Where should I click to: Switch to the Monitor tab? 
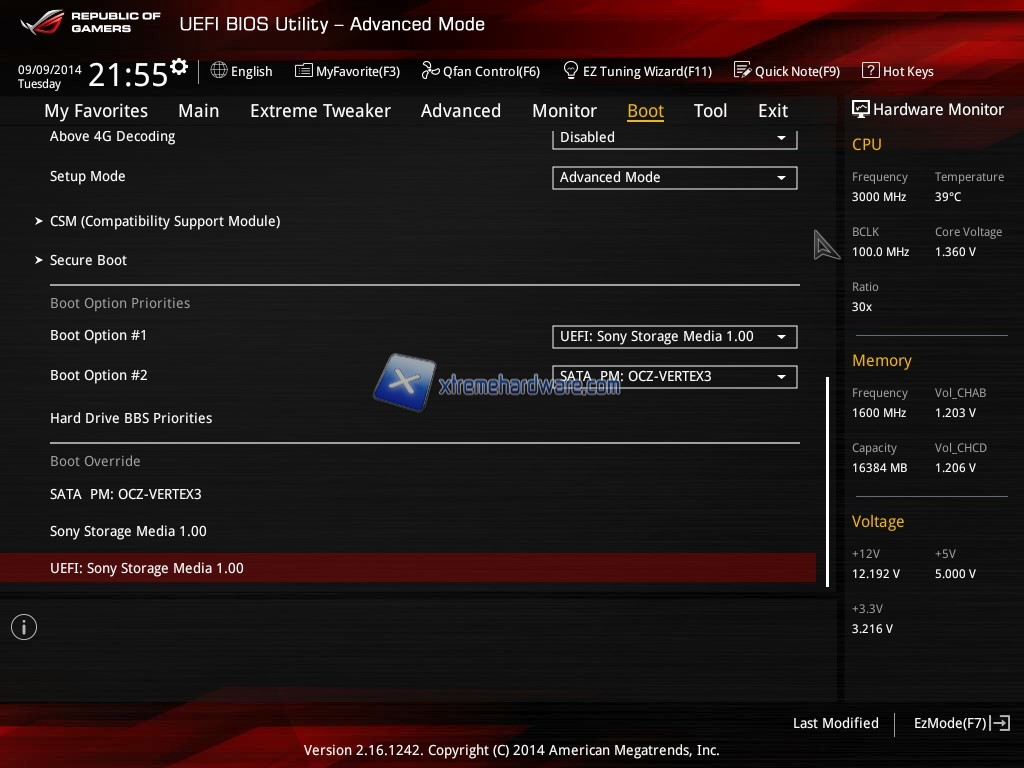click(x=564, y=111)
